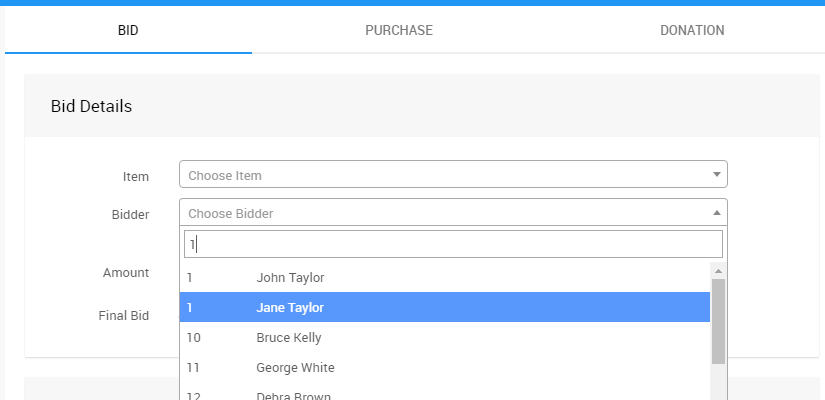
Task: Focus the bidder search text box
Action: tap(453, 244)
